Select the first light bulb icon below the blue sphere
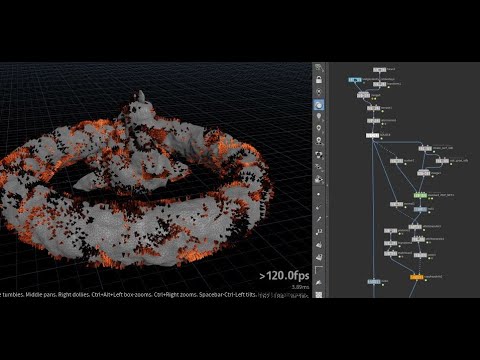The height and width of the screenshot is (360, 480). pos(319,116)
